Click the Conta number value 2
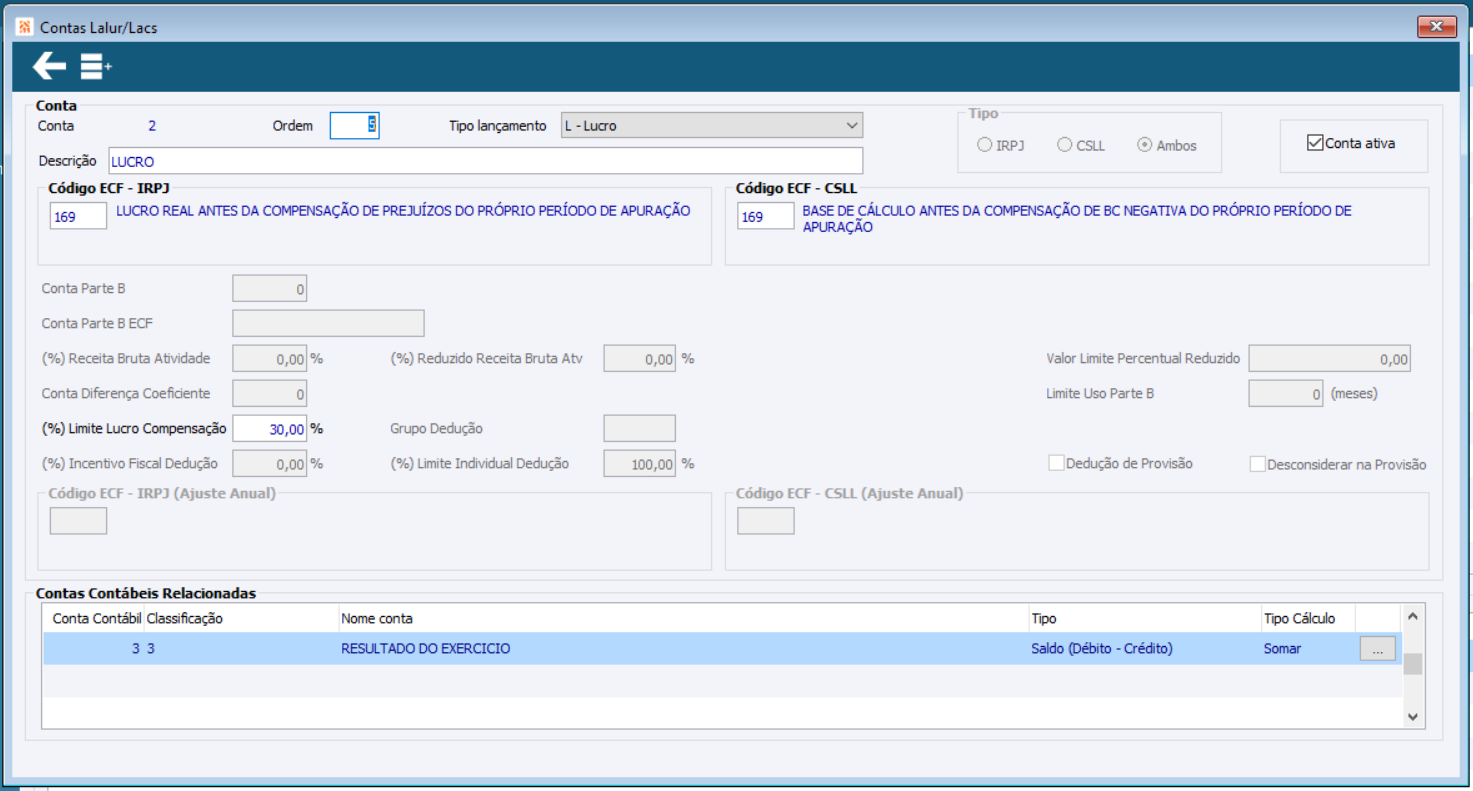1473x791 pixels. pos(152,126)
